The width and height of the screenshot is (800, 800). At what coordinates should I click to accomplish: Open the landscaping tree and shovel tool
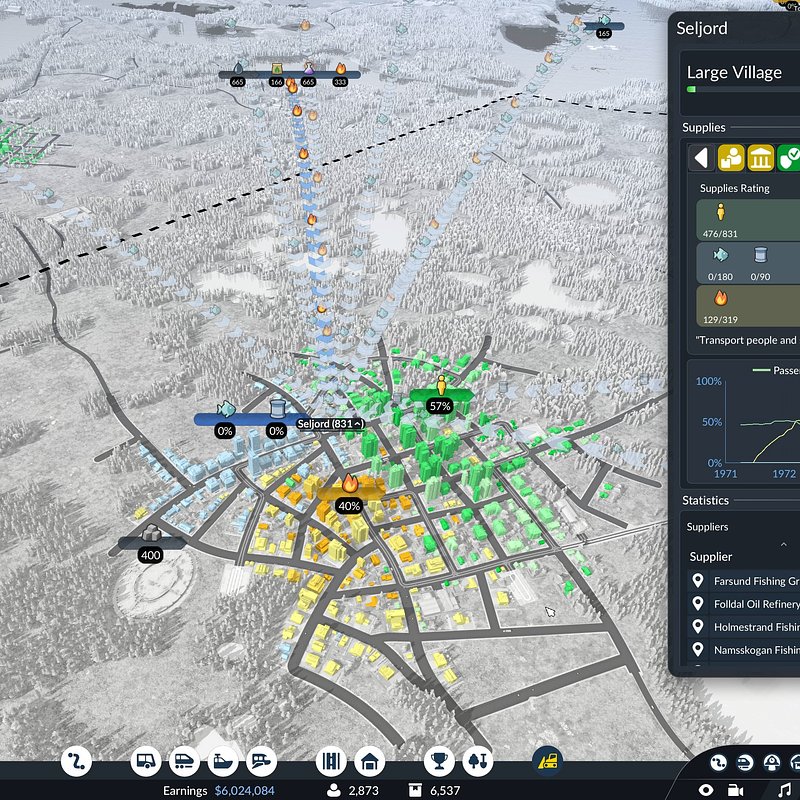point(478,762)
